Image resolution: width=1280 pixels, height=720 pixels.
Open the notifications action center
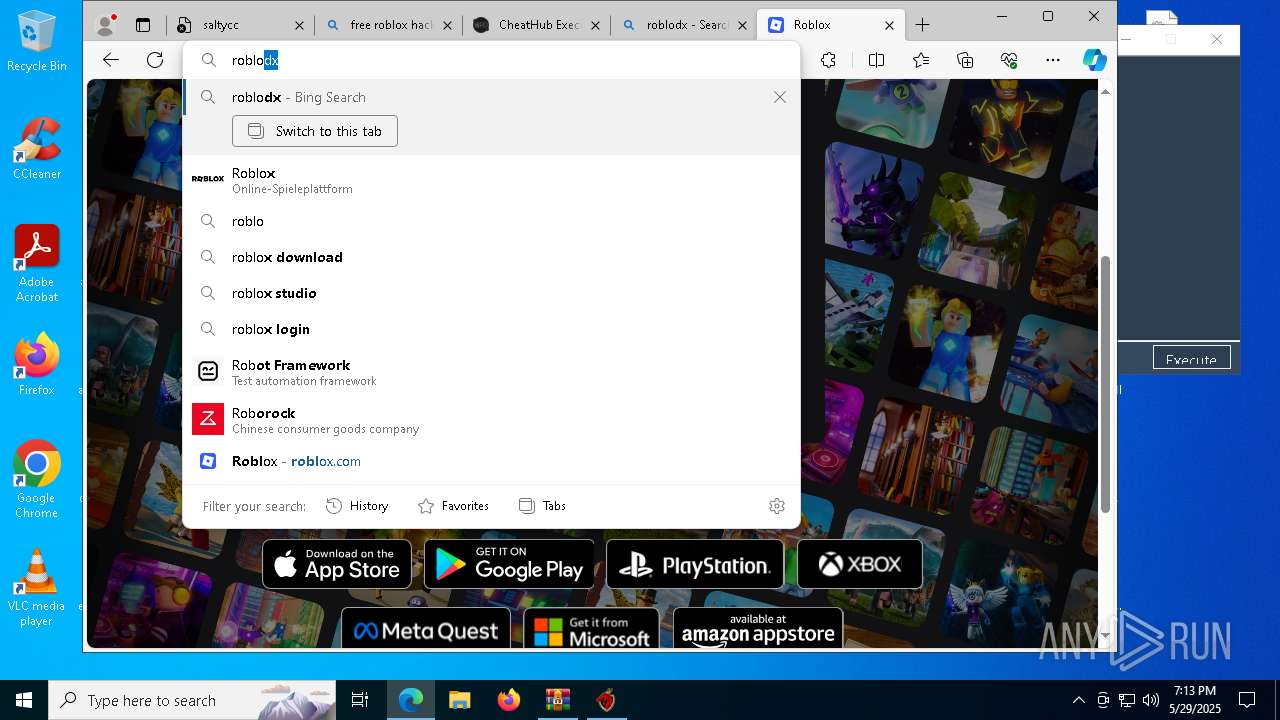pos(1247,700)
